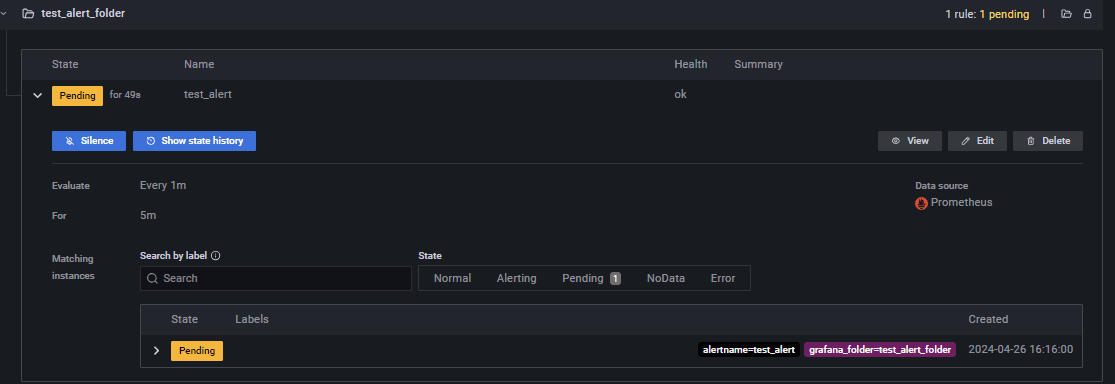Open folder icon at top right
The width and height of the screenshot is (1115, 384).
click(x=1066, y=14)
